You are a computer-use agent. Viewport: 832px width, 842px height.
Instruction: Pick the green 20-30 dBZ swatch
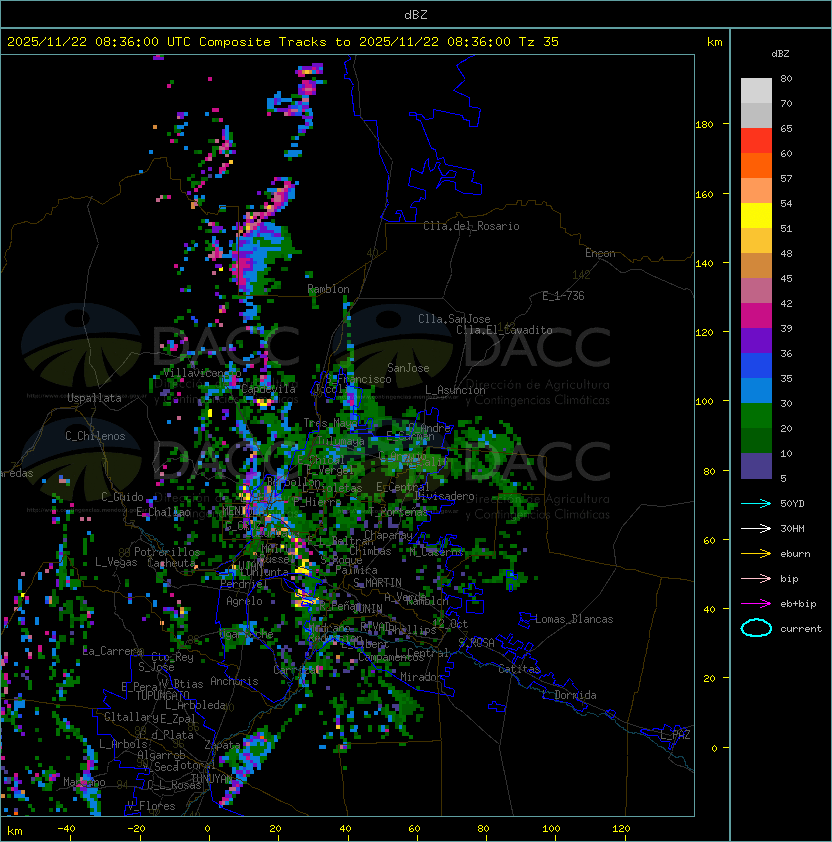tap(756, 416)
